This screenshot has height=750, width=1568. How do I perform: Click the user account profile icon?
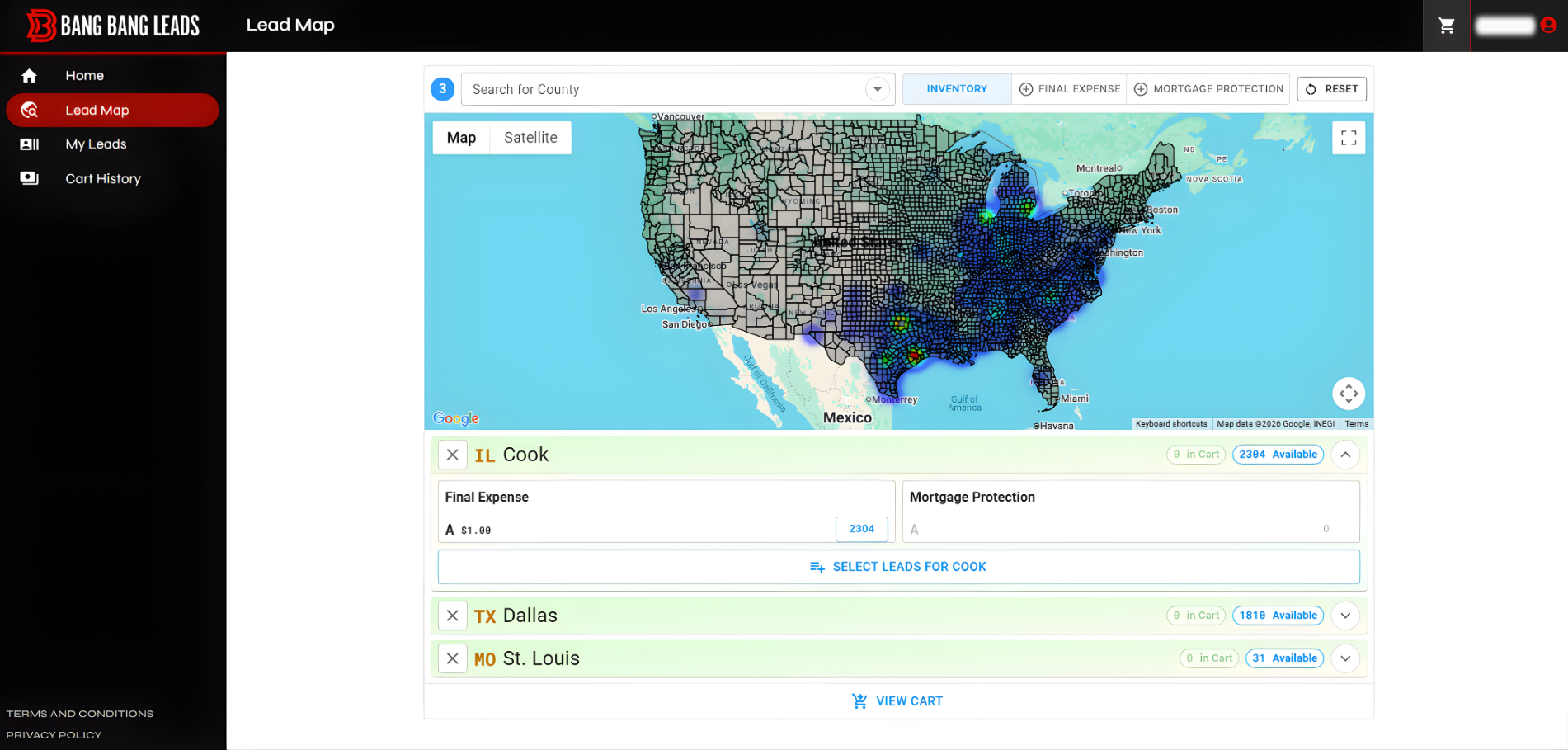tap(1548, 25)
